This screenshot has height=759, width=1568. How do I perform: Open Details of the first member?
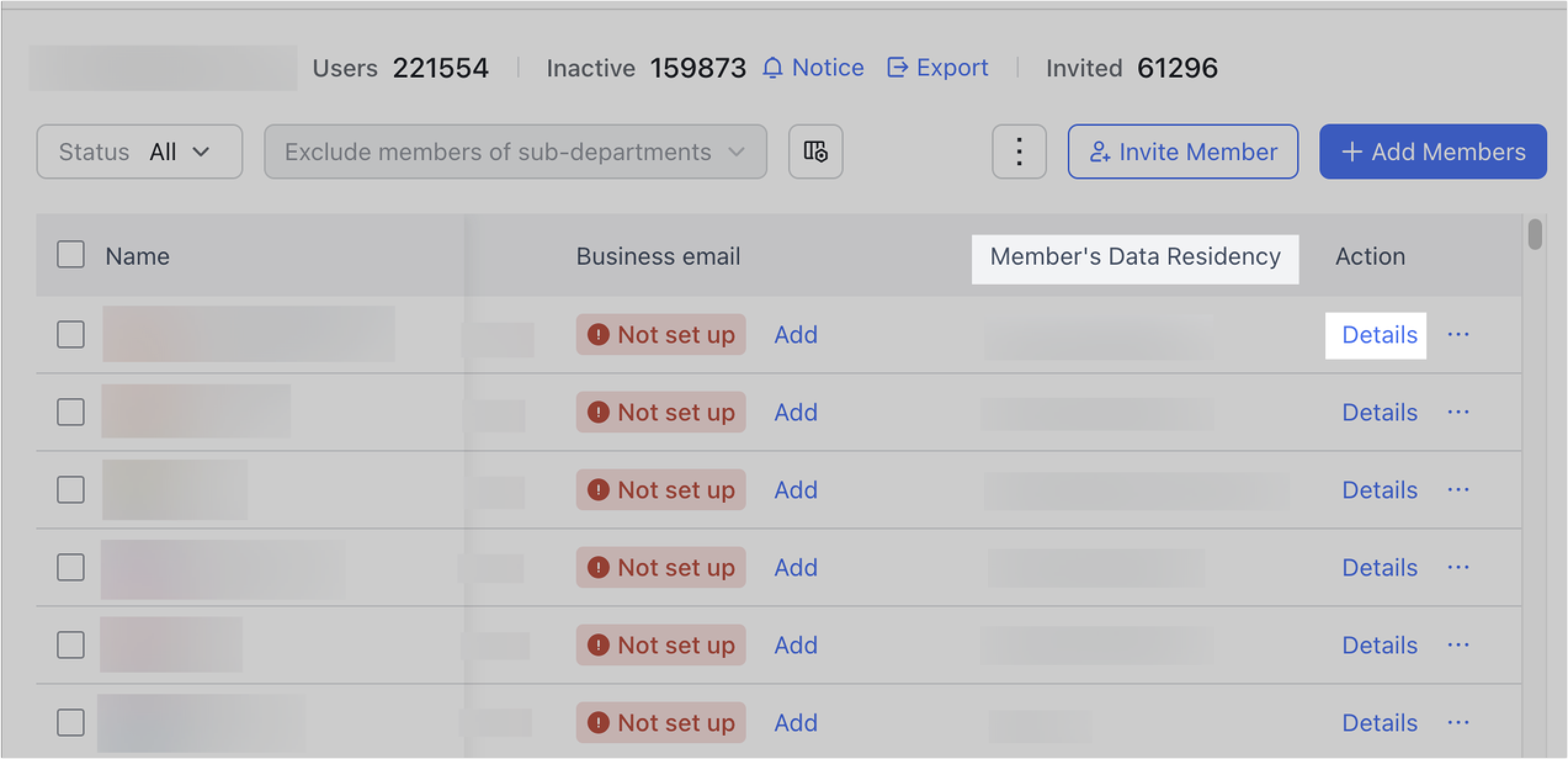pyautogui.click(x=1380, y=335)
